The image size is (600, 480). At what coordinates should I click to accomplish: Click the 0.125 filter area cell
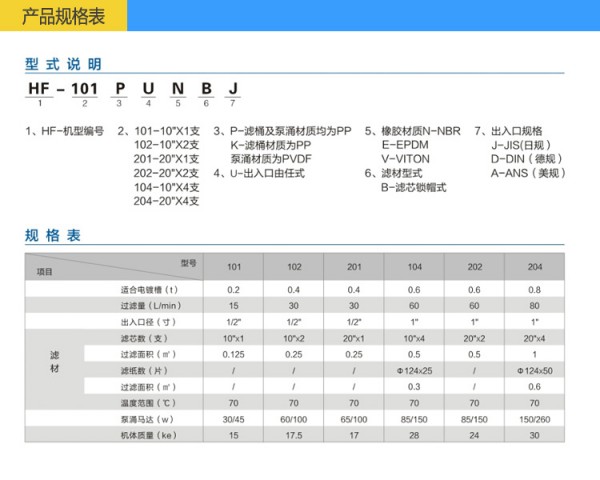click(x=233, y=354)
